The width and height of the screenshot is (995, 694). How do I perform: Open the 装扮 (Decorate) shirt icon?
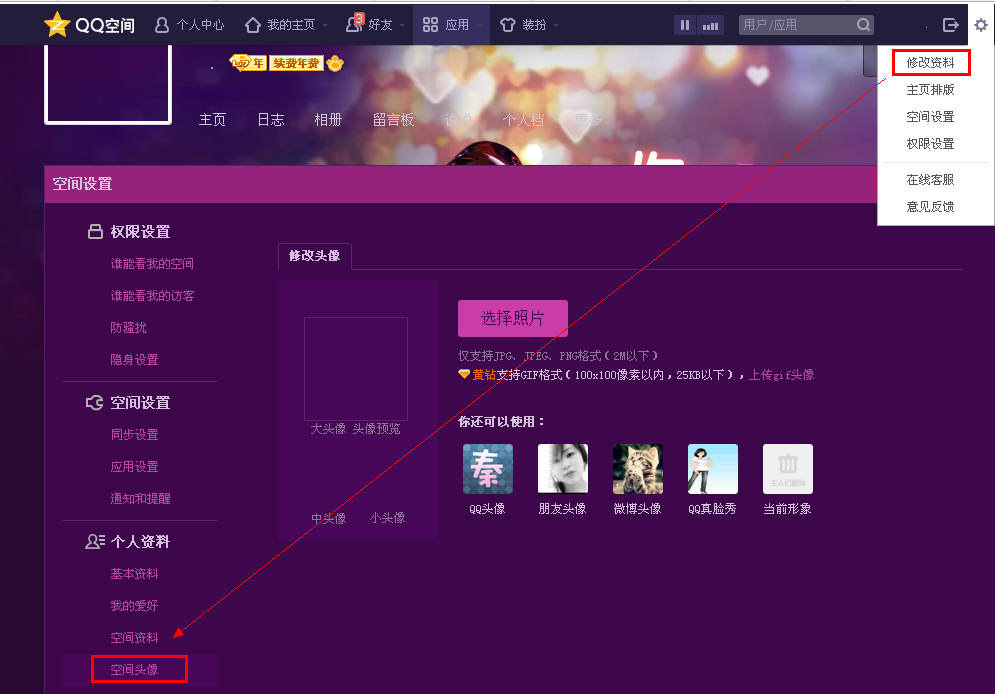click(509, 24)
